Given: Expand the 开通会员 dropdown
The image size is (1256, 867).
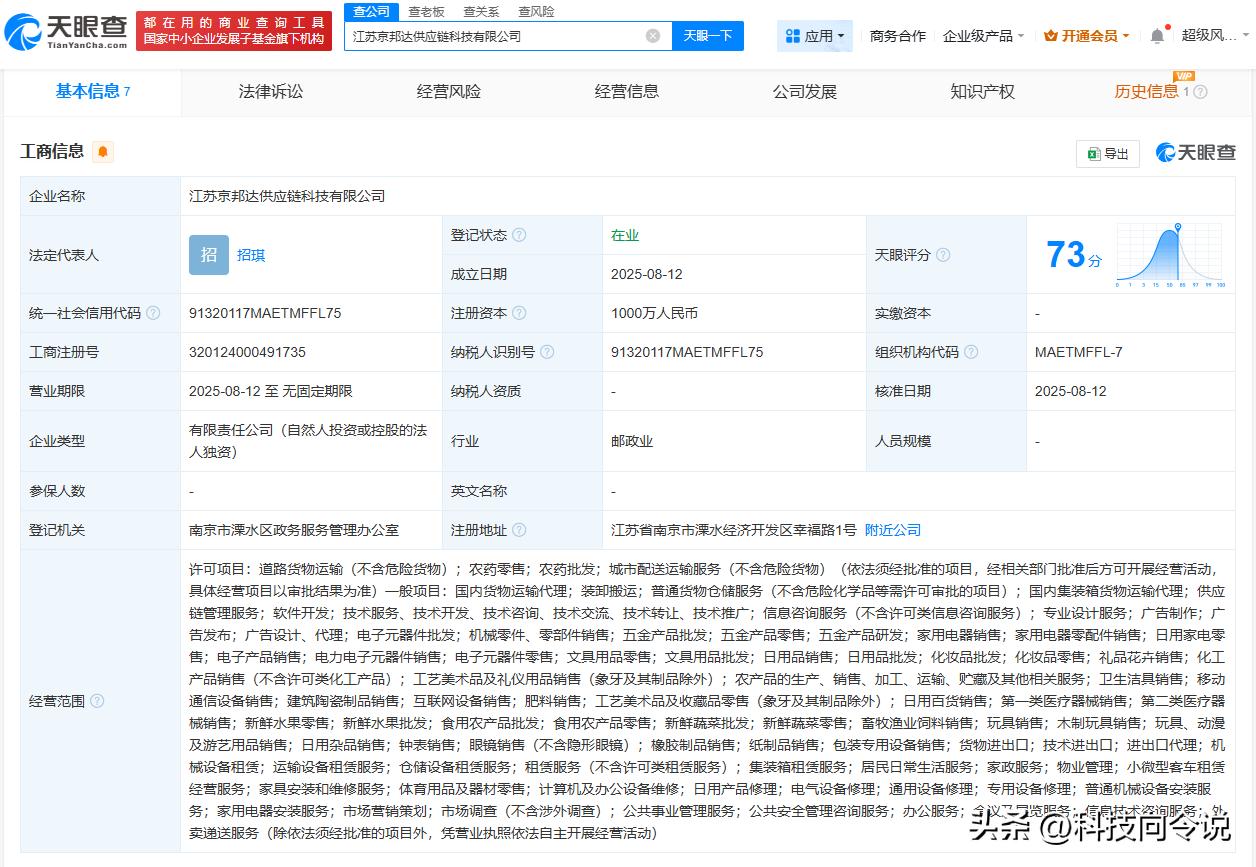Looking at the screenshot, I should pyautogui.click(x=1086, y=36).
